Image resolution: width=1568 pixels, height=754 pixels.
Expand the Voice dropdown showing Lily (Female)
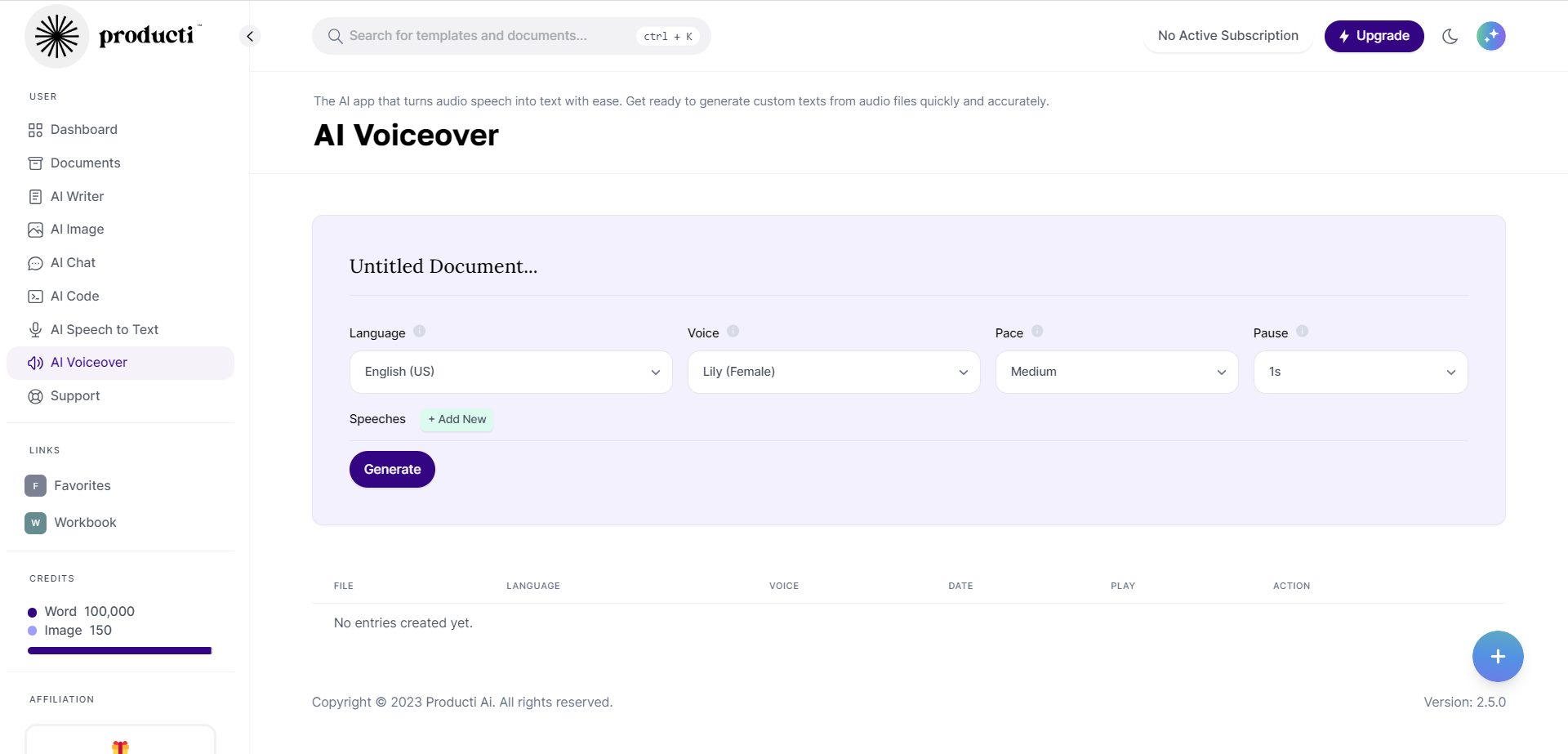tap(833, 372)
